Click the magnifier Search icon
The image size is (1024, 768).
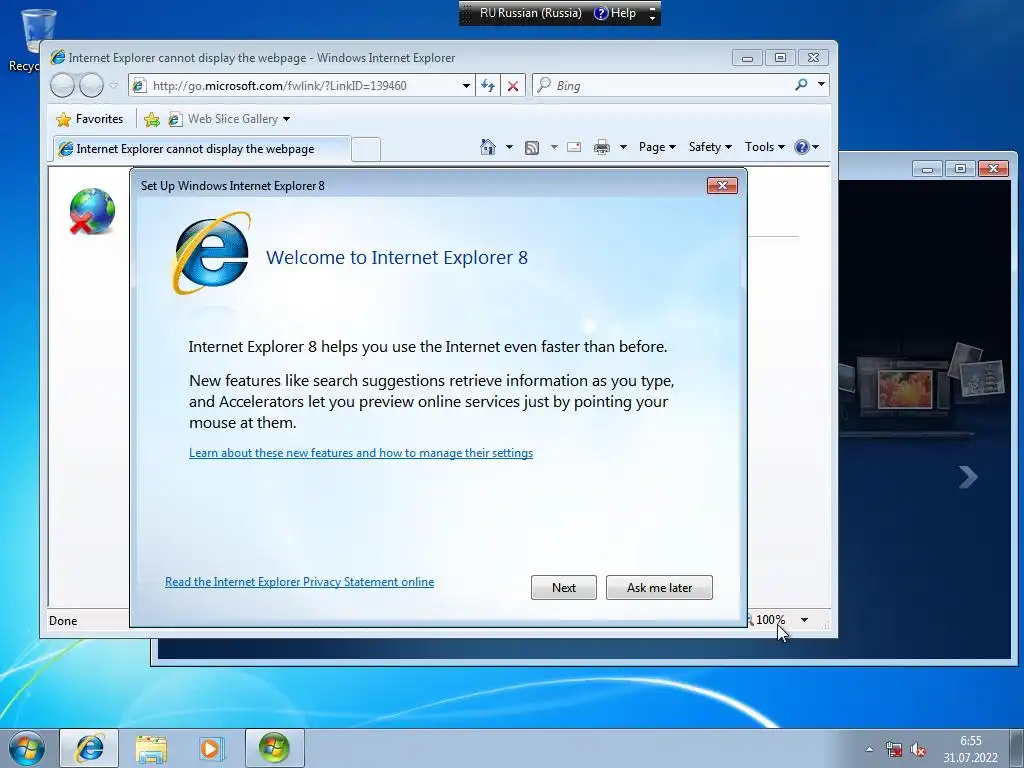click(x=801, y=85)
